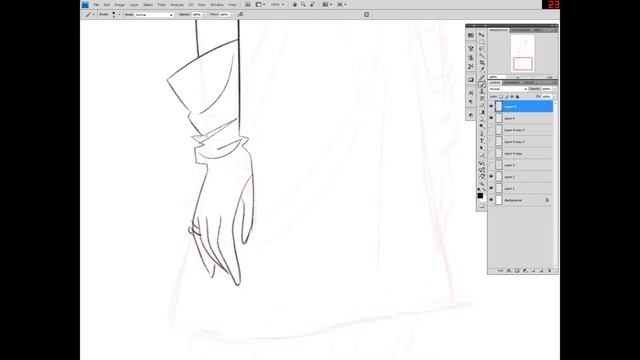
Task: Click the Layers panel vertical scrollbar
Action: [x=555, y=184]
